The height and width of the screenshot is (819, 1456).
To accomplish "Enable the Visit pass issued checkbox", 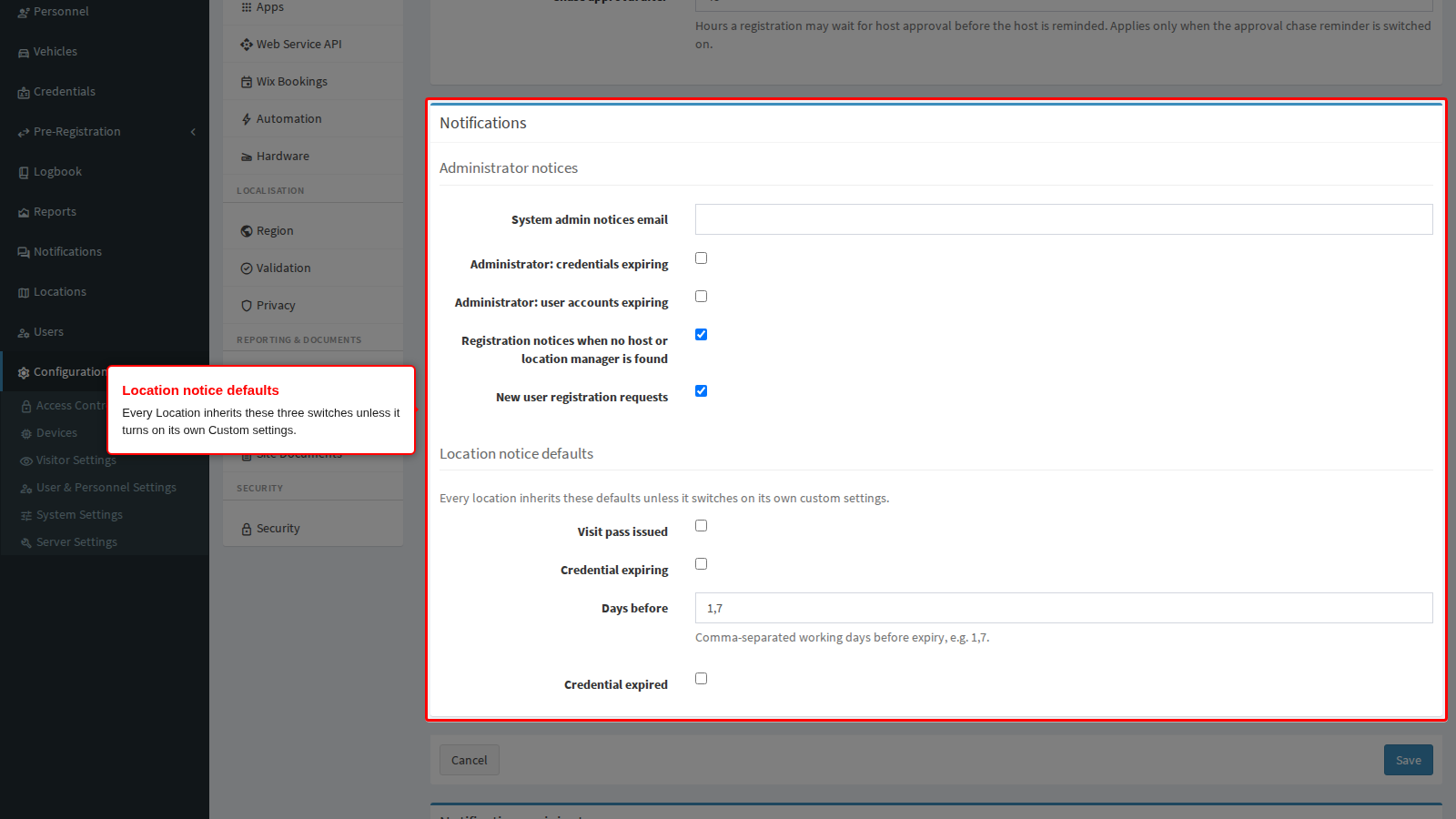I will 701,526.
